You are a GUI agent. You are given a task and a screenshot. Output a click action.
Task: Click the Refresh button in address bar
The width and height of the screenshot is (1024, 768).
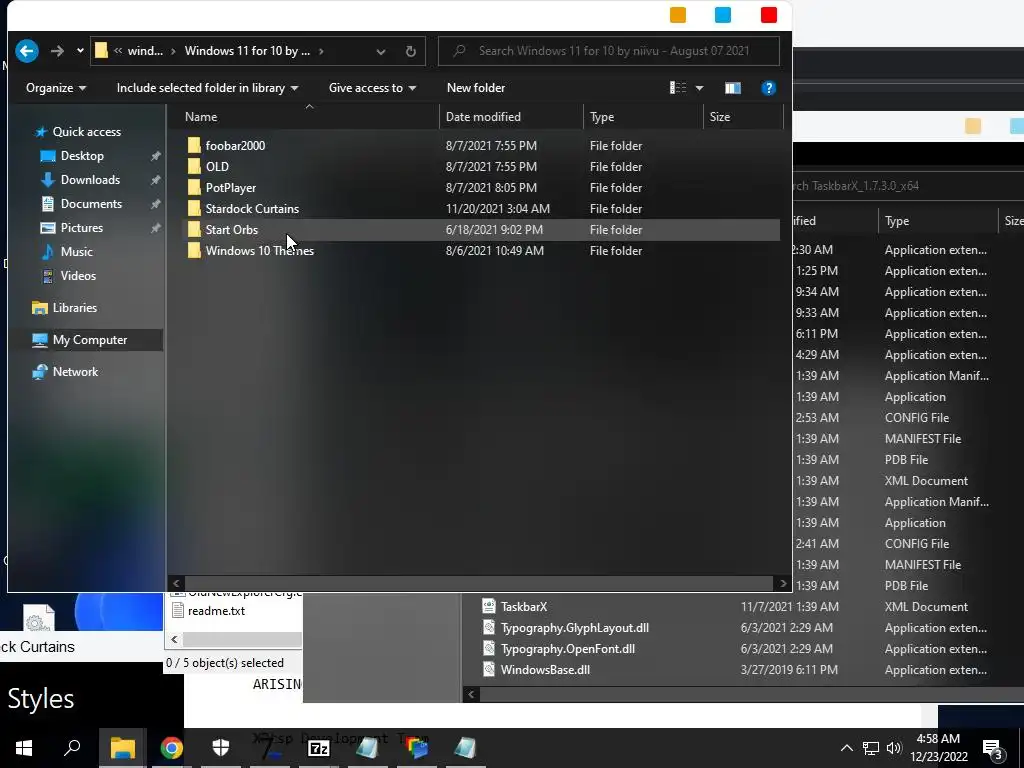pos(410,51)
